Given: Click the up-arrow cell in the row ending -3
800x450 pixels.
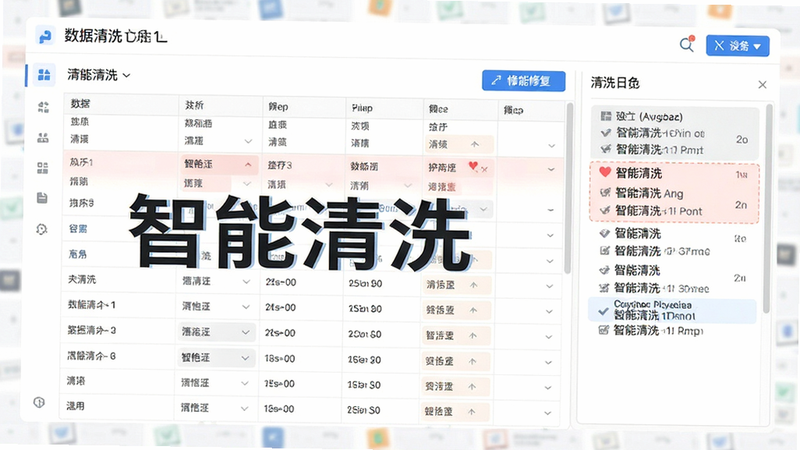Looking at the screenshot, I should 457,336.
